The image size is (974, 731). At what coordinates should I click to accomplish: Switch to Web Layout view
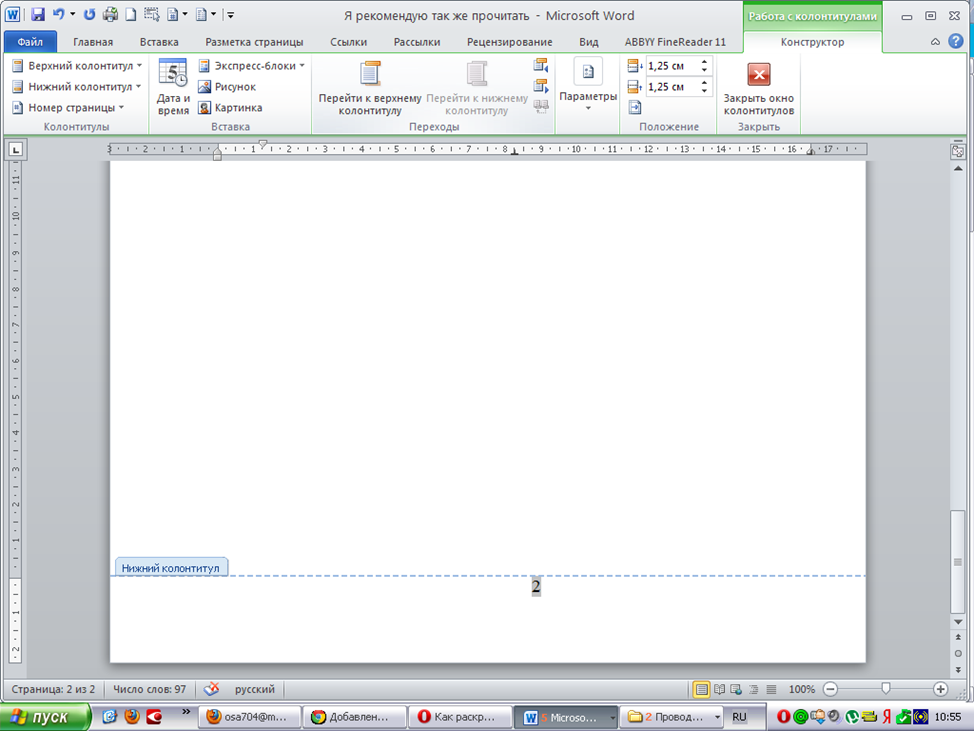point(736,689)
